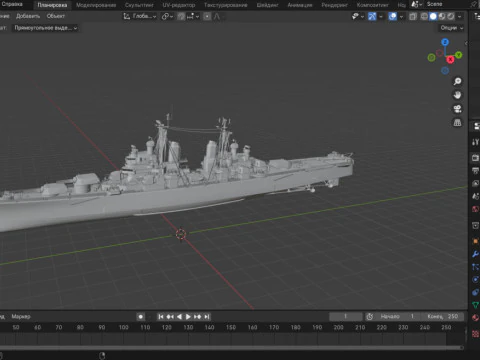Screen dimensions: 480x360
Task: Click the green Y axis gizmo ball
Action: pos(459,55)
